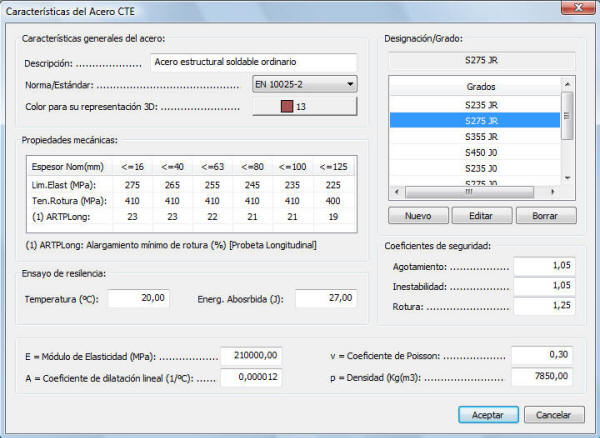Click the grades list vertical scrollbar thumb
This screenshot has width=600, height=438.
coord(567,116)
